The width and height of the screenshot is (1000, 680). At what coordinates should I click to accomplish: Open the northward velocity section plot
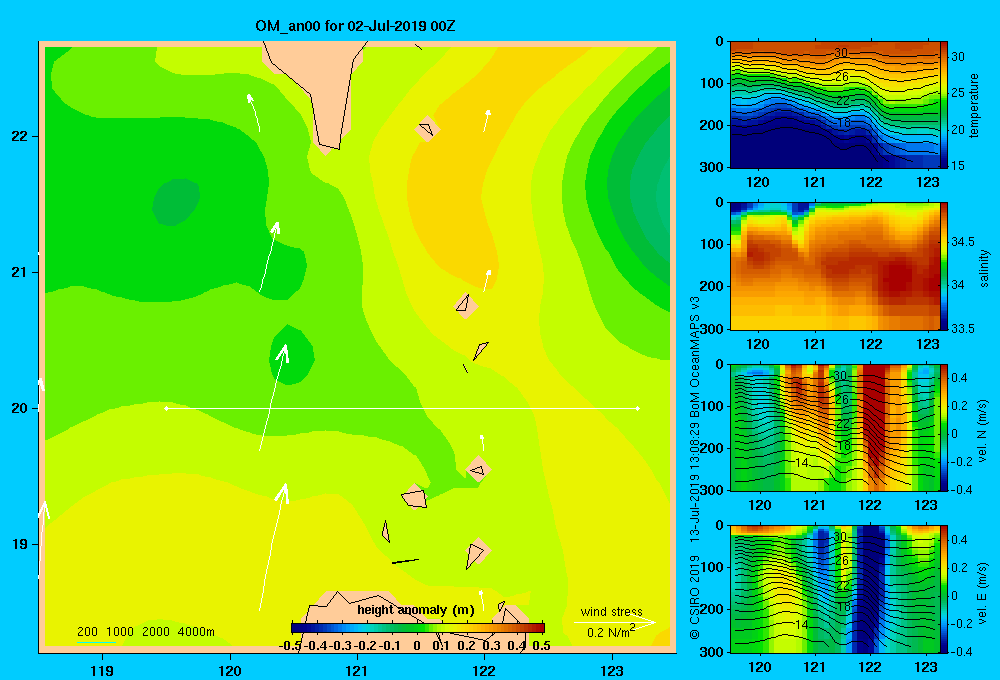click(835, 427)
